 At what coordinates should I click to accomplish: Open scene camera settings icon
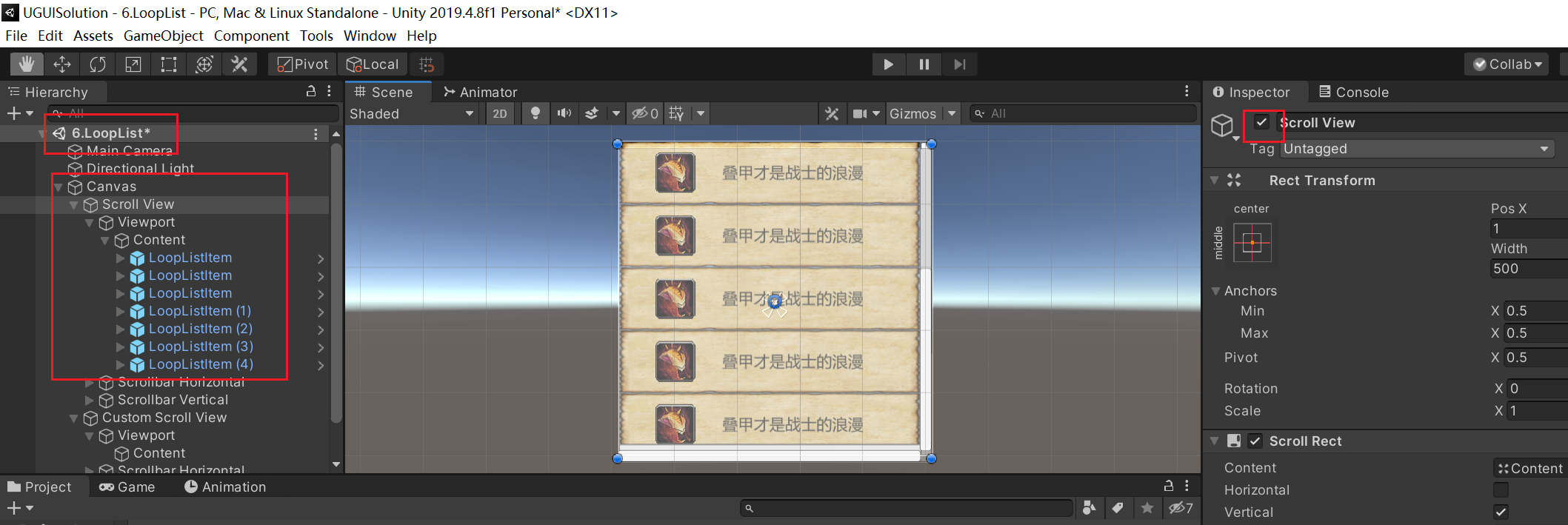(860, 113)
